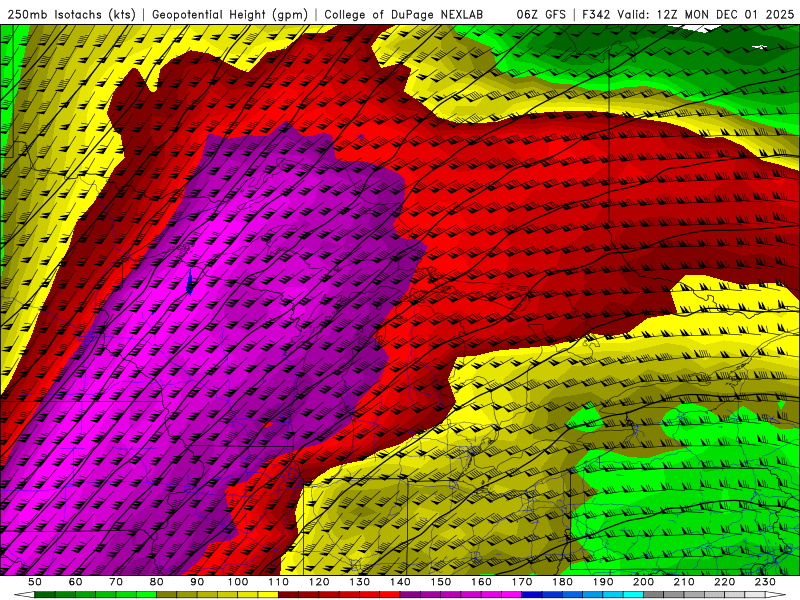Click the 50 knots legend label
The height and width of the screenshot is (600, 800).
35,582
